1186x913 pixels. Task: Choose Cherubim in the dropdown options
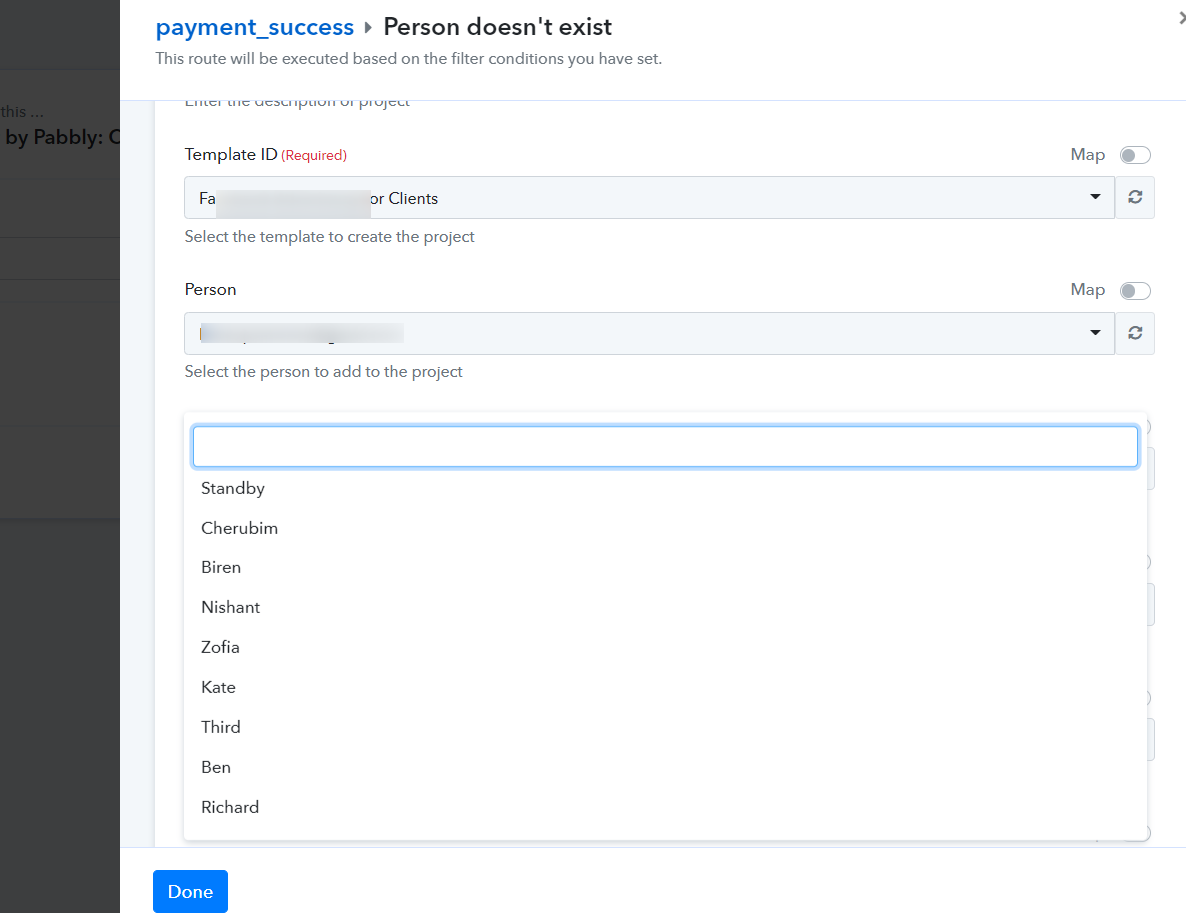tap(239, 528)
